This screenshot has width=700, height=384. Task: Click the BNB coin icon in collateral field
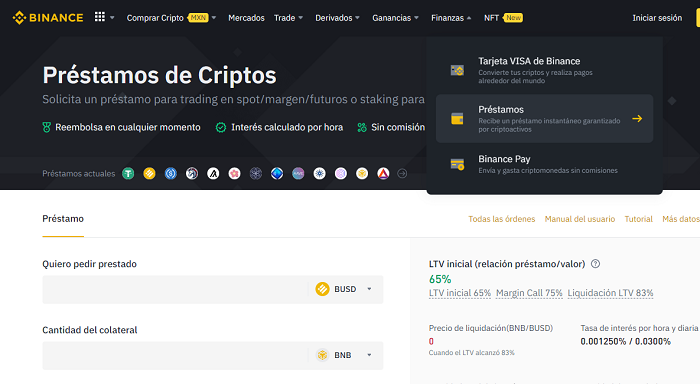322,355
